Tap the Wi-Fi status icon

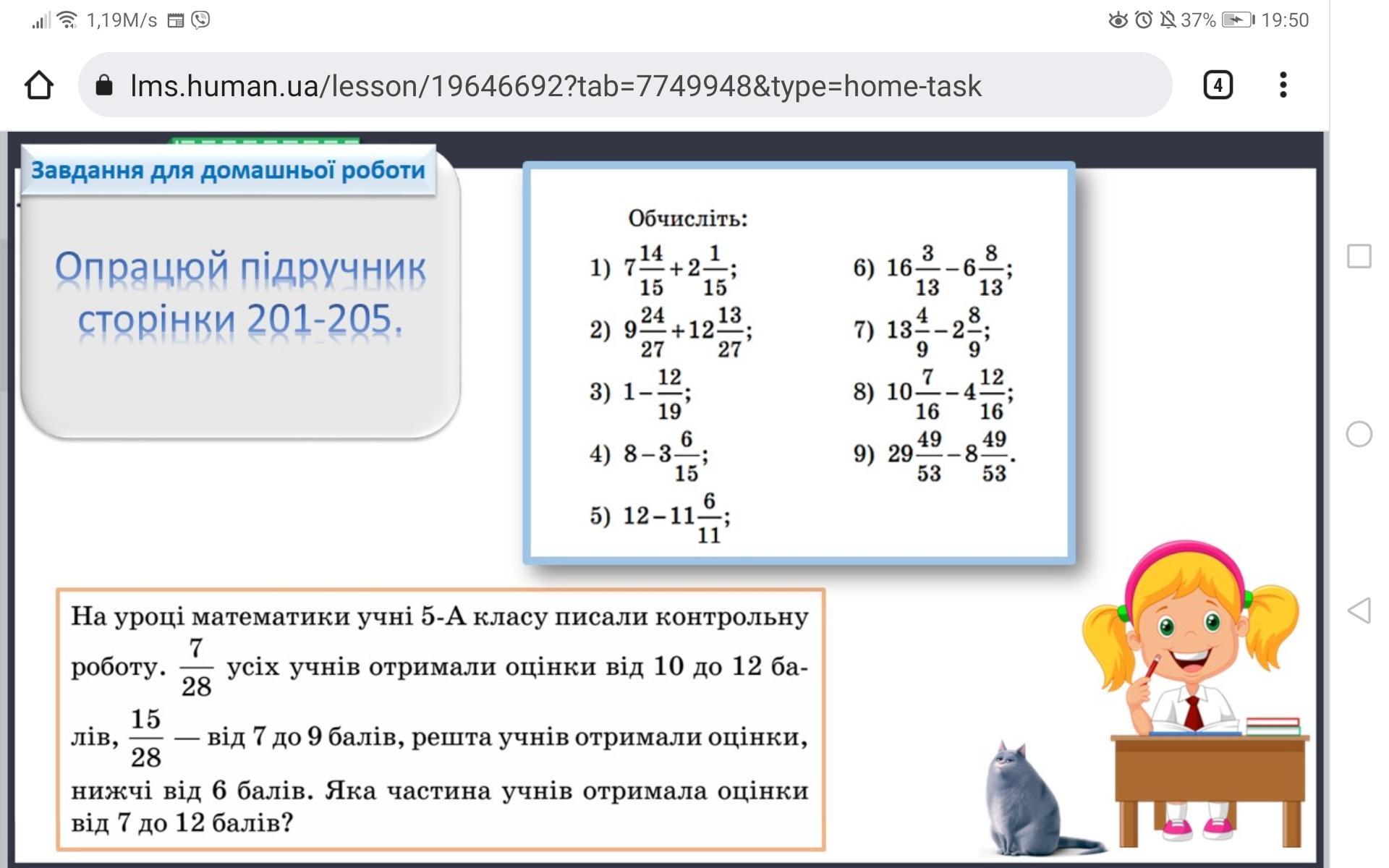coord(67,20)
